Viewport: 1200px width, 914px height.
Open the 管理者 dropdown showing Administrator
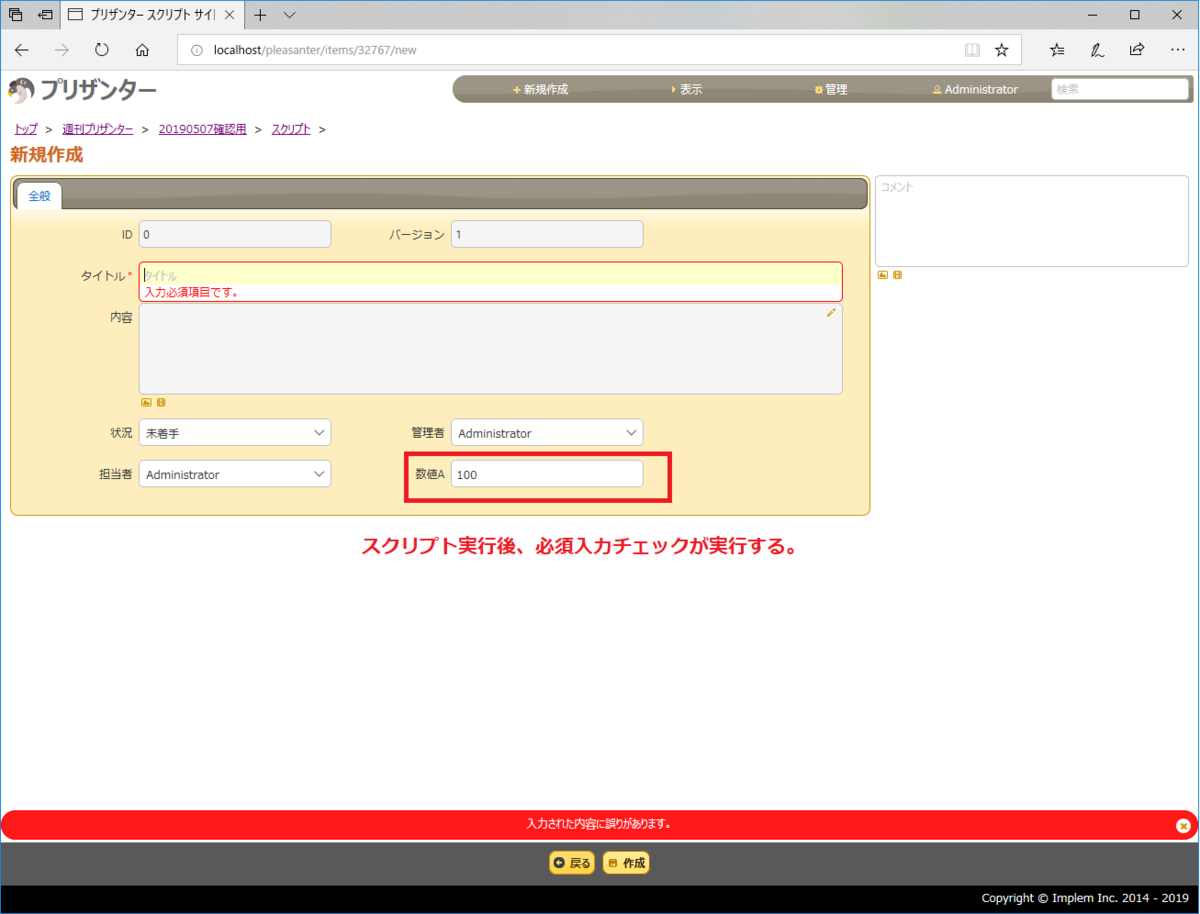point(546,432)
